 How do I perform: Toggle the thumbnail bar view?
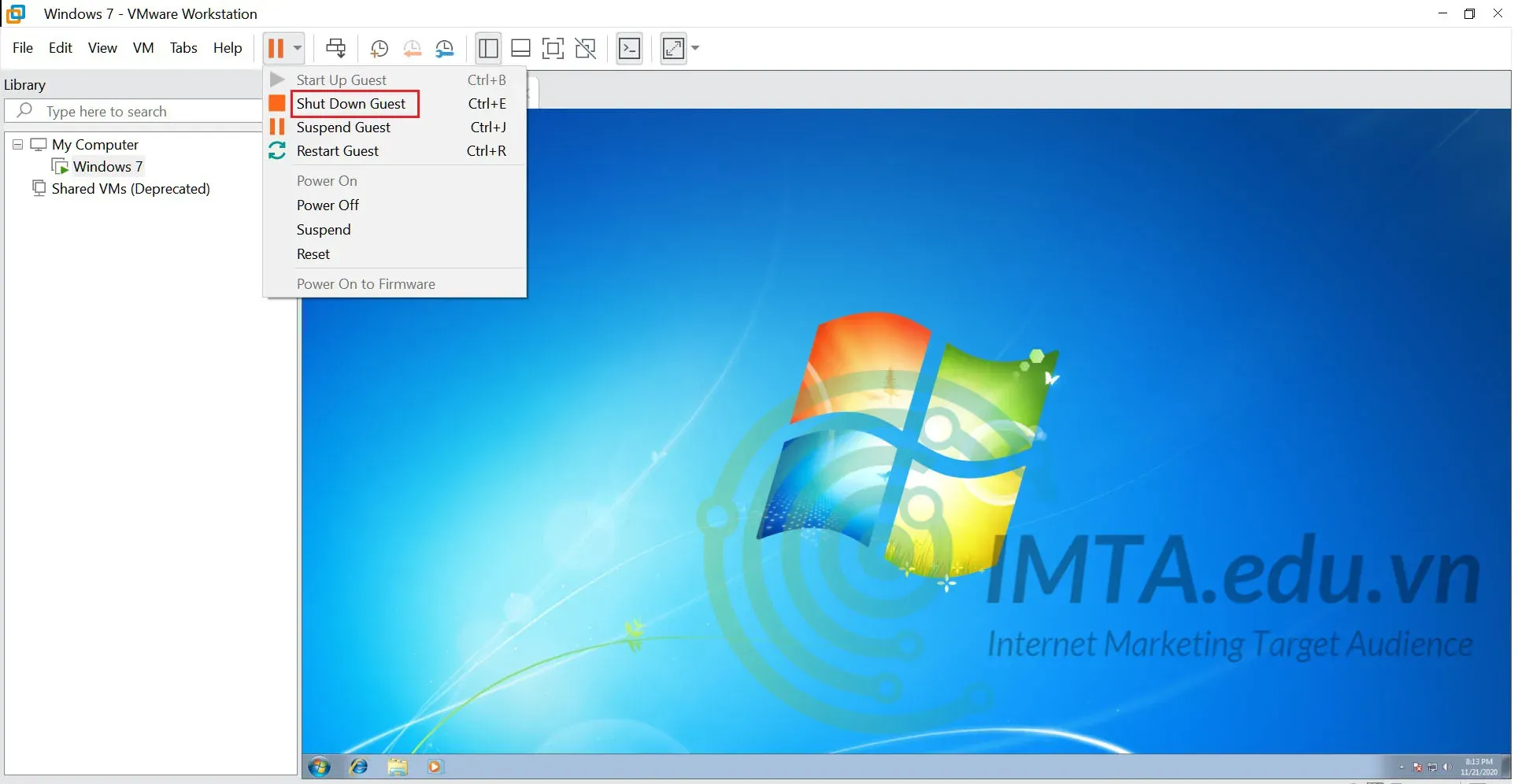click(520, 48)
